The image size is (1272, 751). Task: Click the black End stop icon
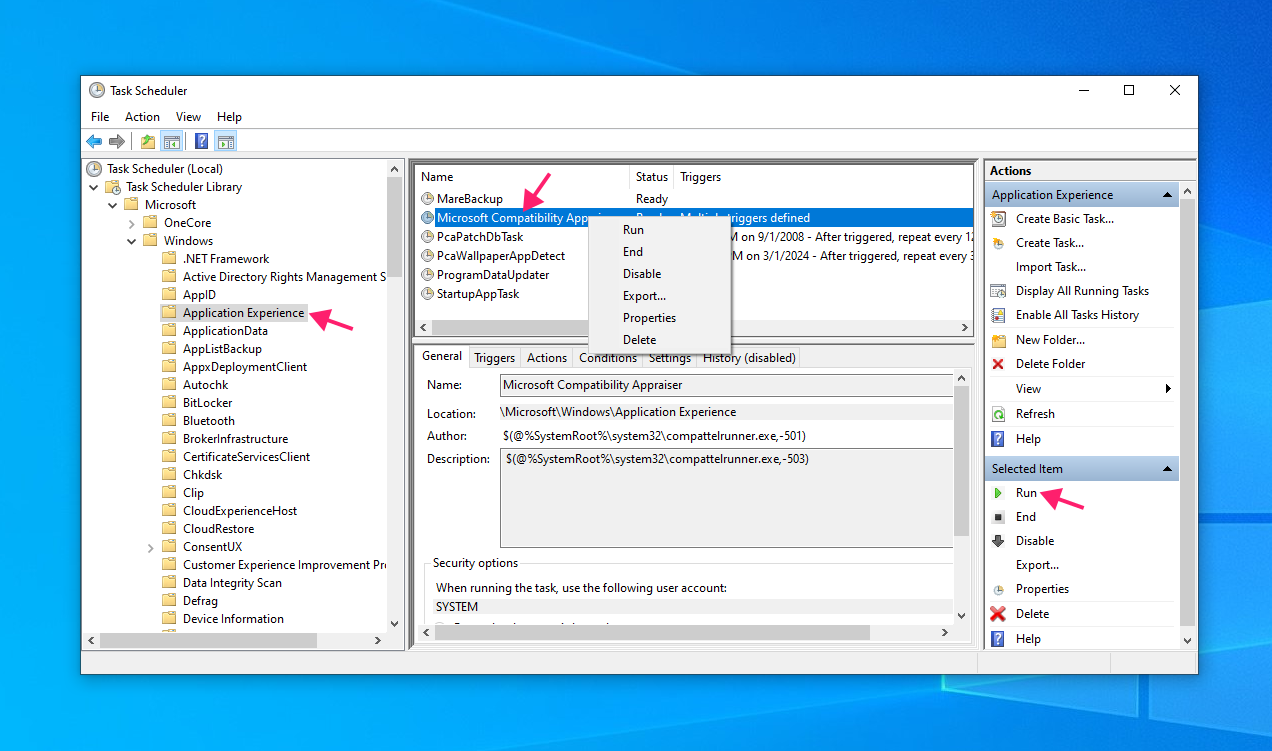pos(998,517)
